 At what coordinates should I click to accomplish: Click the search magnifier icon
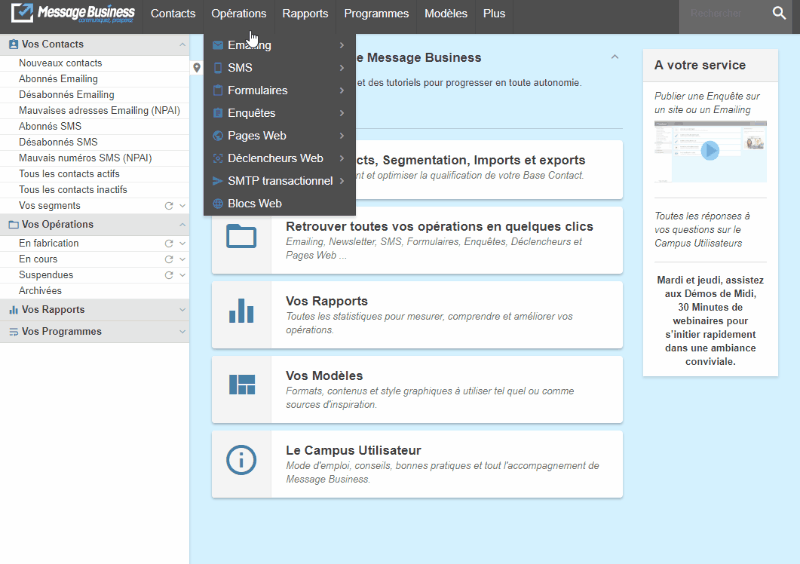pyautogui.click(x=779, y=13)
